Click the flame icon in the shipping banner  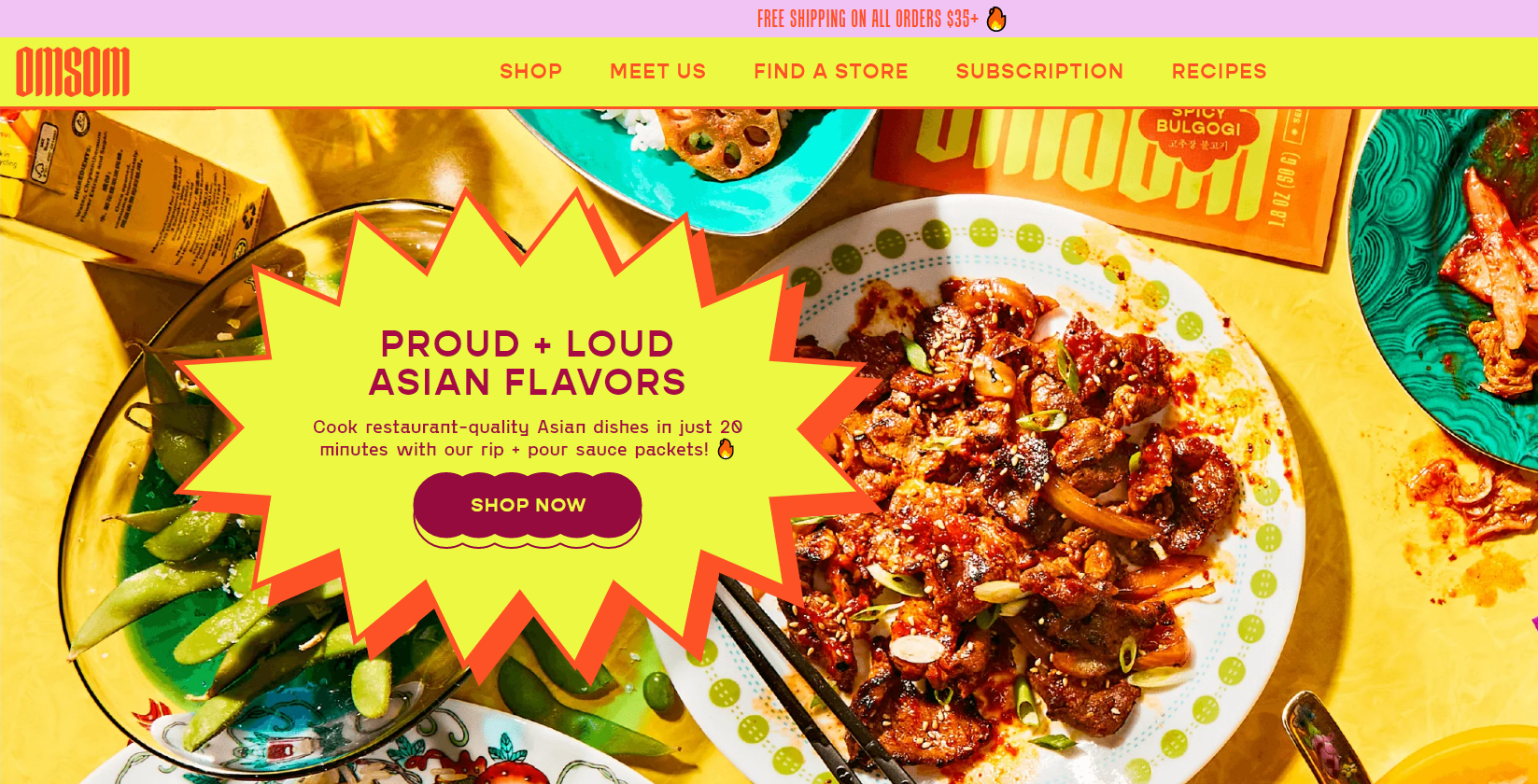[996, 19]
